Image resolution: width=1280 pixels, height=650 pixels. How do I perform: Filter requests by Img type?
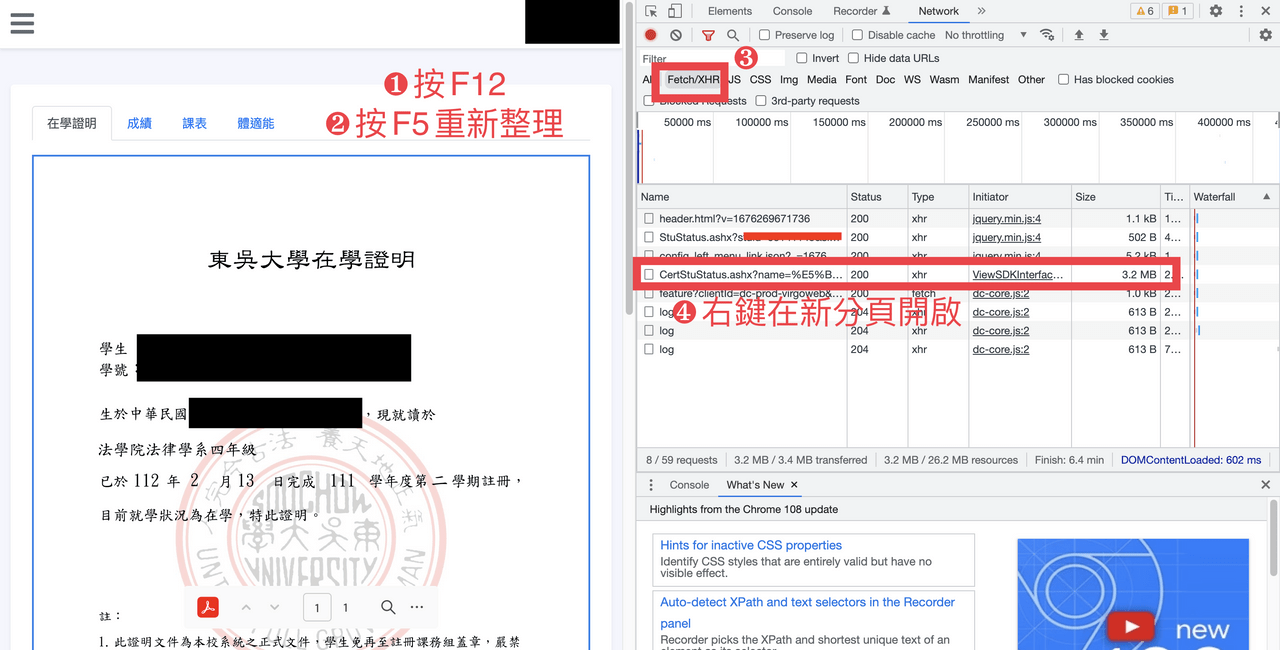click(789, 79)
